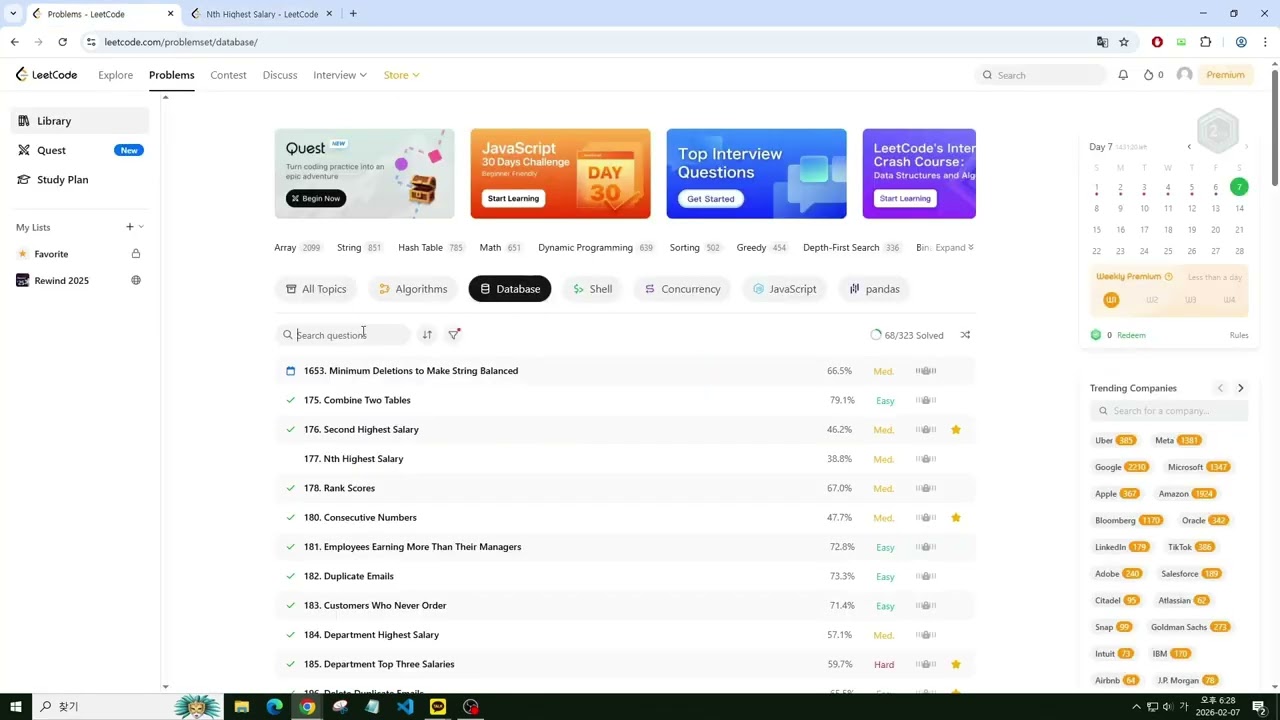Show next Trending Companies page
1280x720 pixels.
click(x=1240, y=388)
